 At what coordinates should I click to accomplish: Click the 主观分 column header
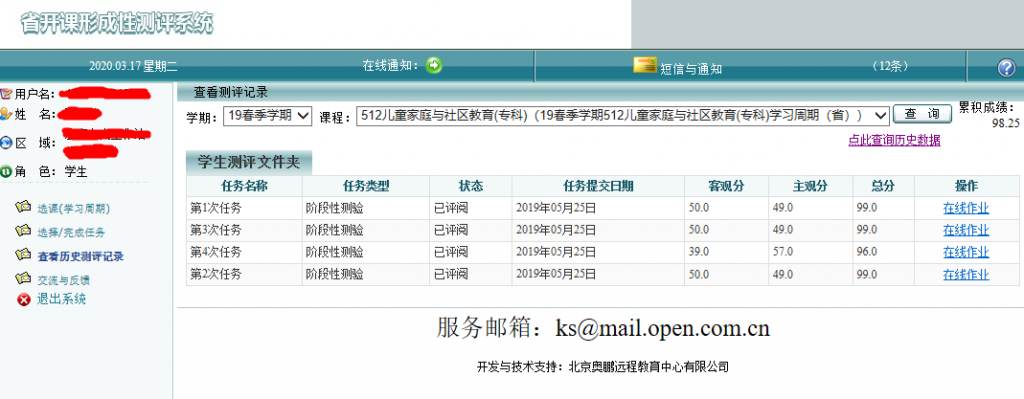810,186
